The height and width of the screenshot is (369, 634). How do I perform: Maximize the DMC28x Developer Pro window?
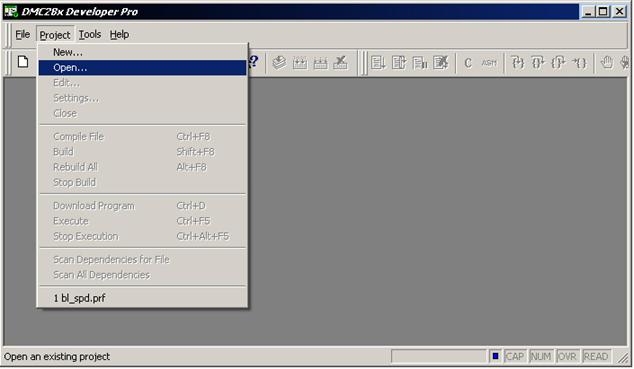click(603, 11)
